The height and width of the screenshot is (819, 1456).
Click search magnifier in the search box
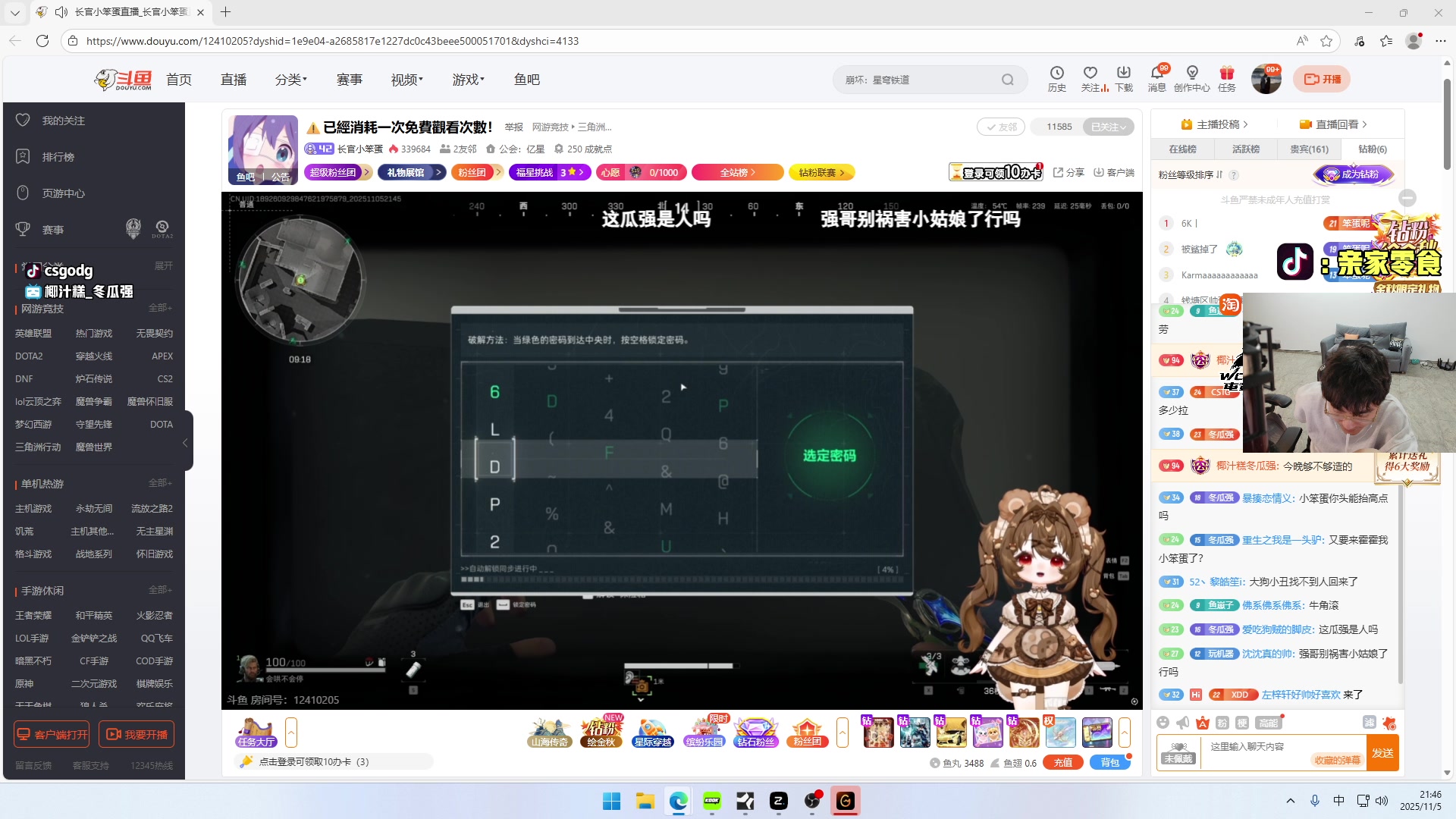(x=1007, y=80)
